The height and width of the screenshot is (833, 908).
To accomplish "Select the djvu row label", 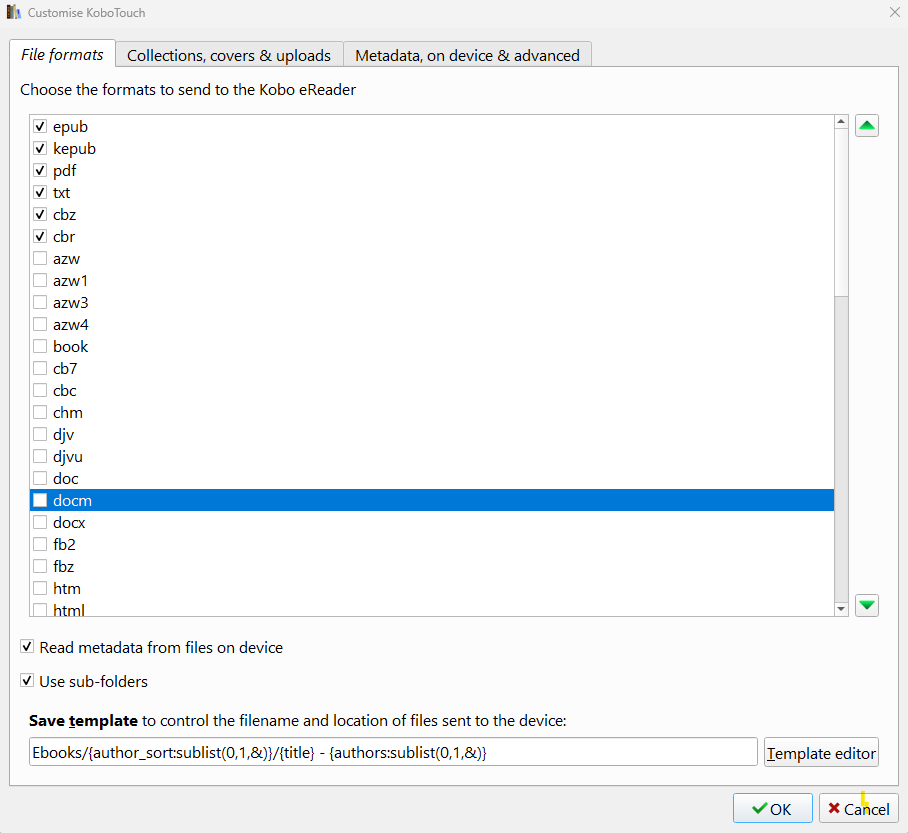I will pyautogui.click(x=68, y=456).
